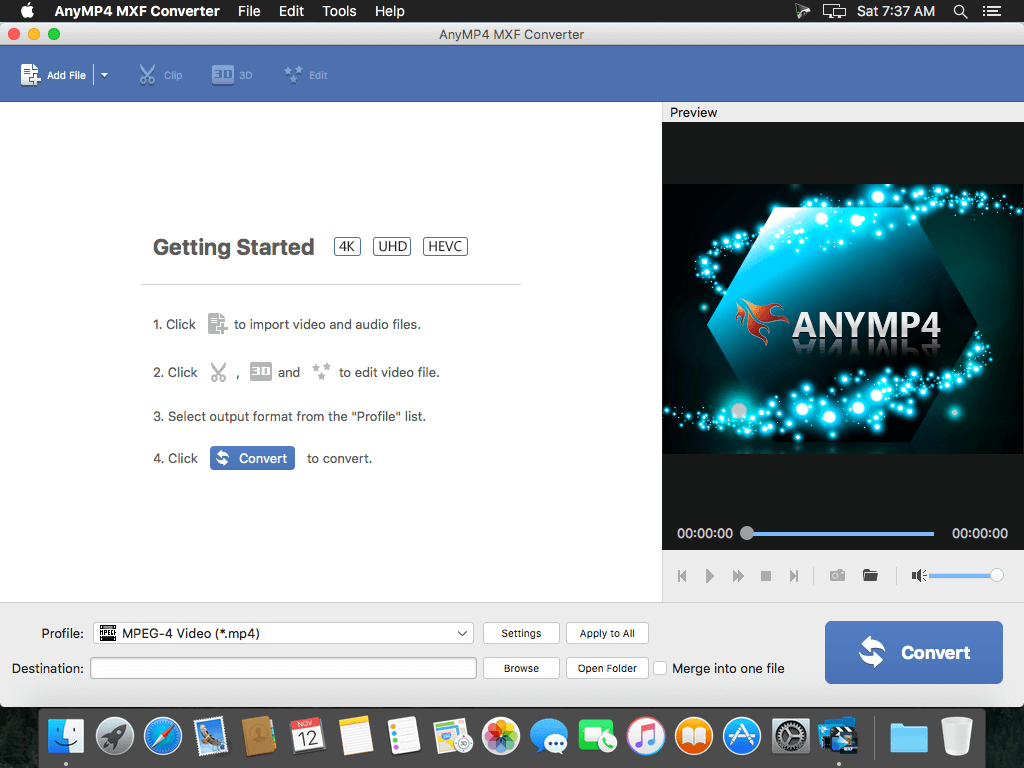1024x768 pixels.
Task: Stop the preview playback
Action: point(766,575)
